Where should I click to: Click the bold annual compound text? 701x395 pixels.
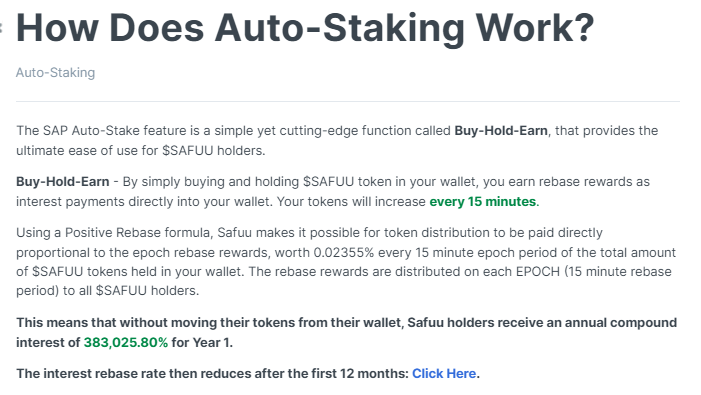click(x=621, y=323)
